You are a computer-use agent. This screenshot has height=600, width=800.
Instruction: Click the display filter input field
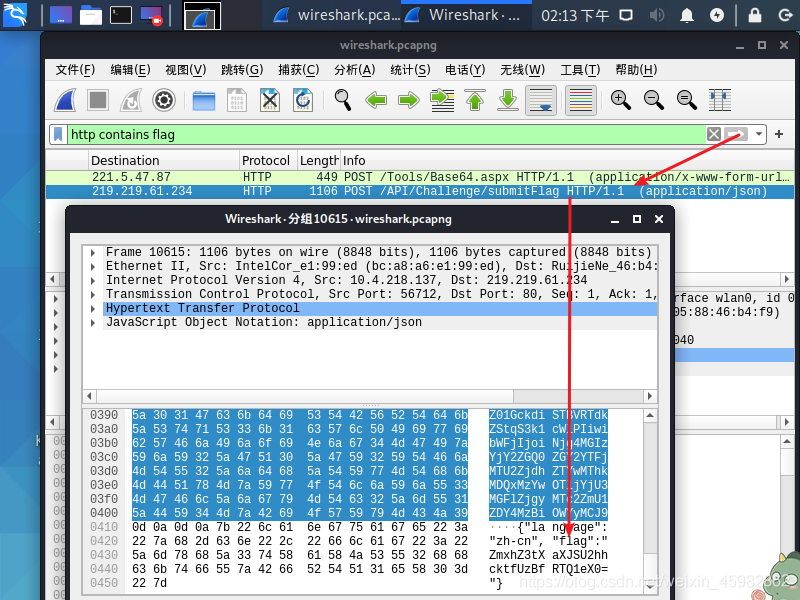387,135
